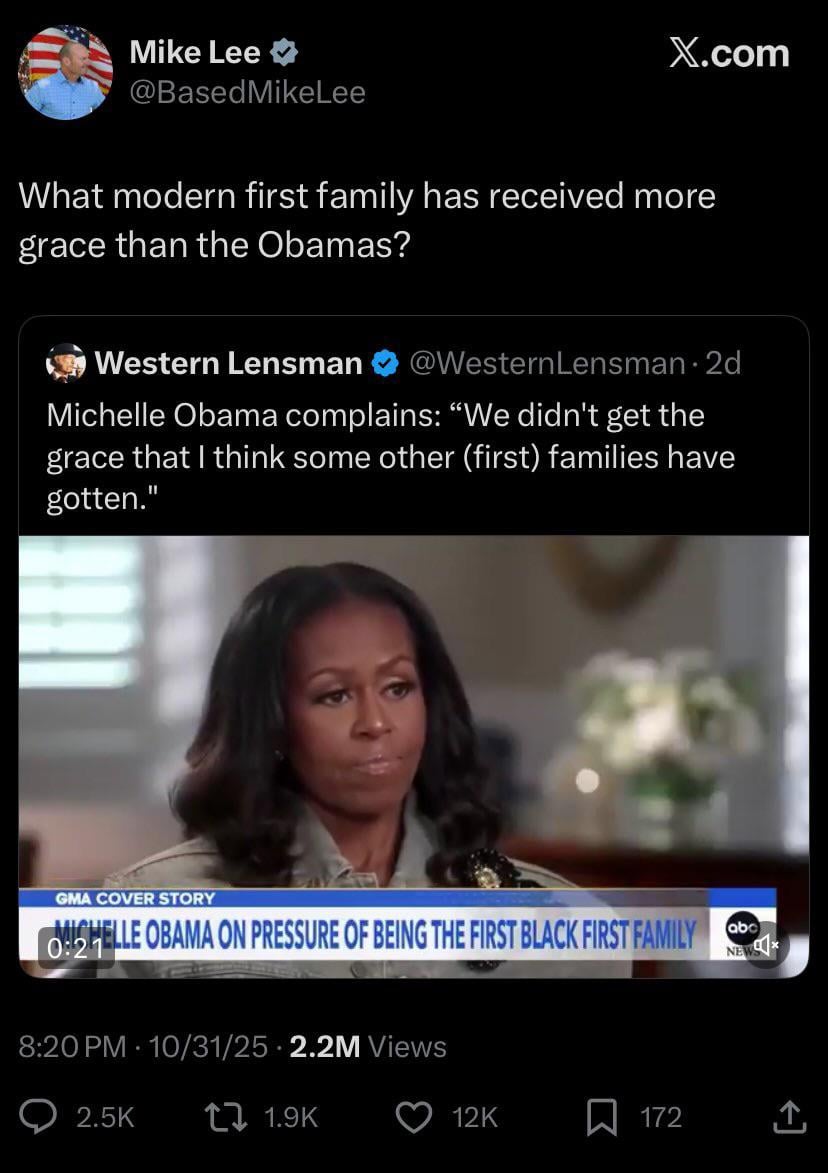
Task: View the 2.2M Views analytics
Action: pos(368,1046)
